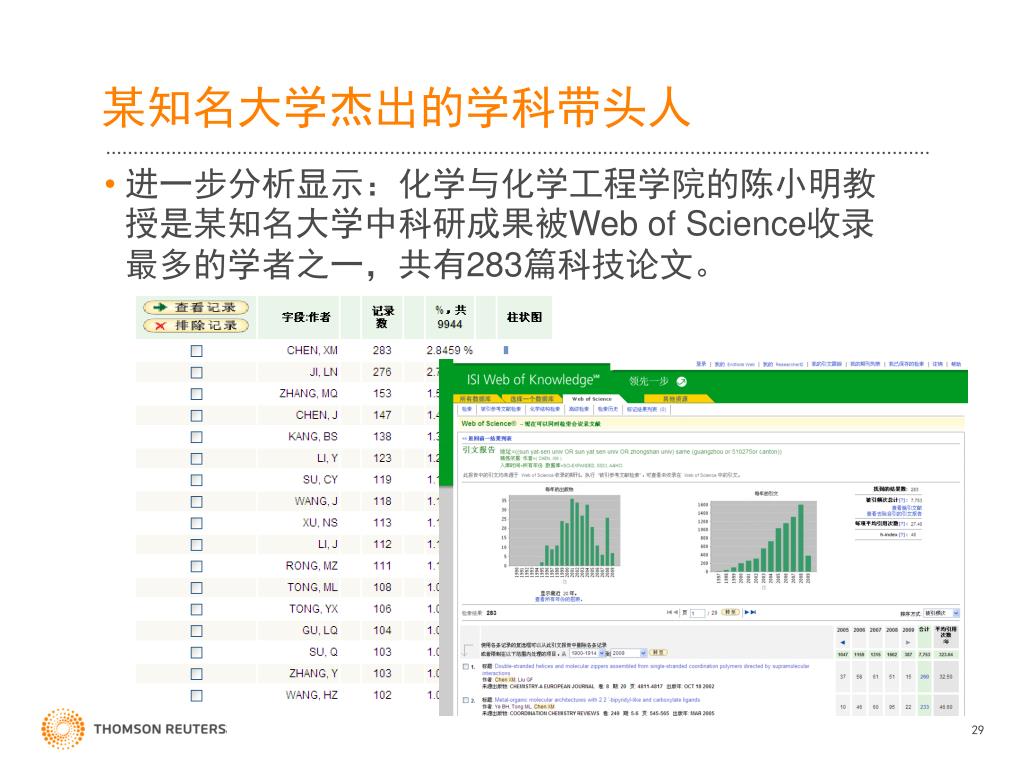Open the Metal-organic molecular architectures article title
1024x768 pixels.
point(597,699)
